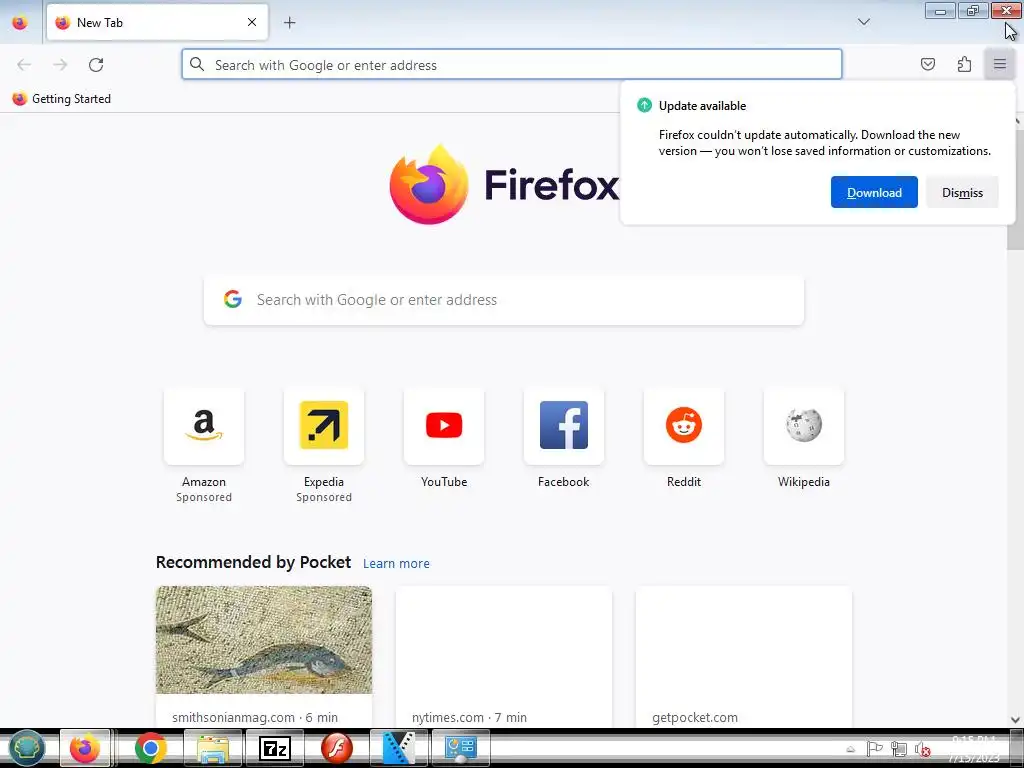
Task: Click the Firefox logo on page
Action: point(429,185)
